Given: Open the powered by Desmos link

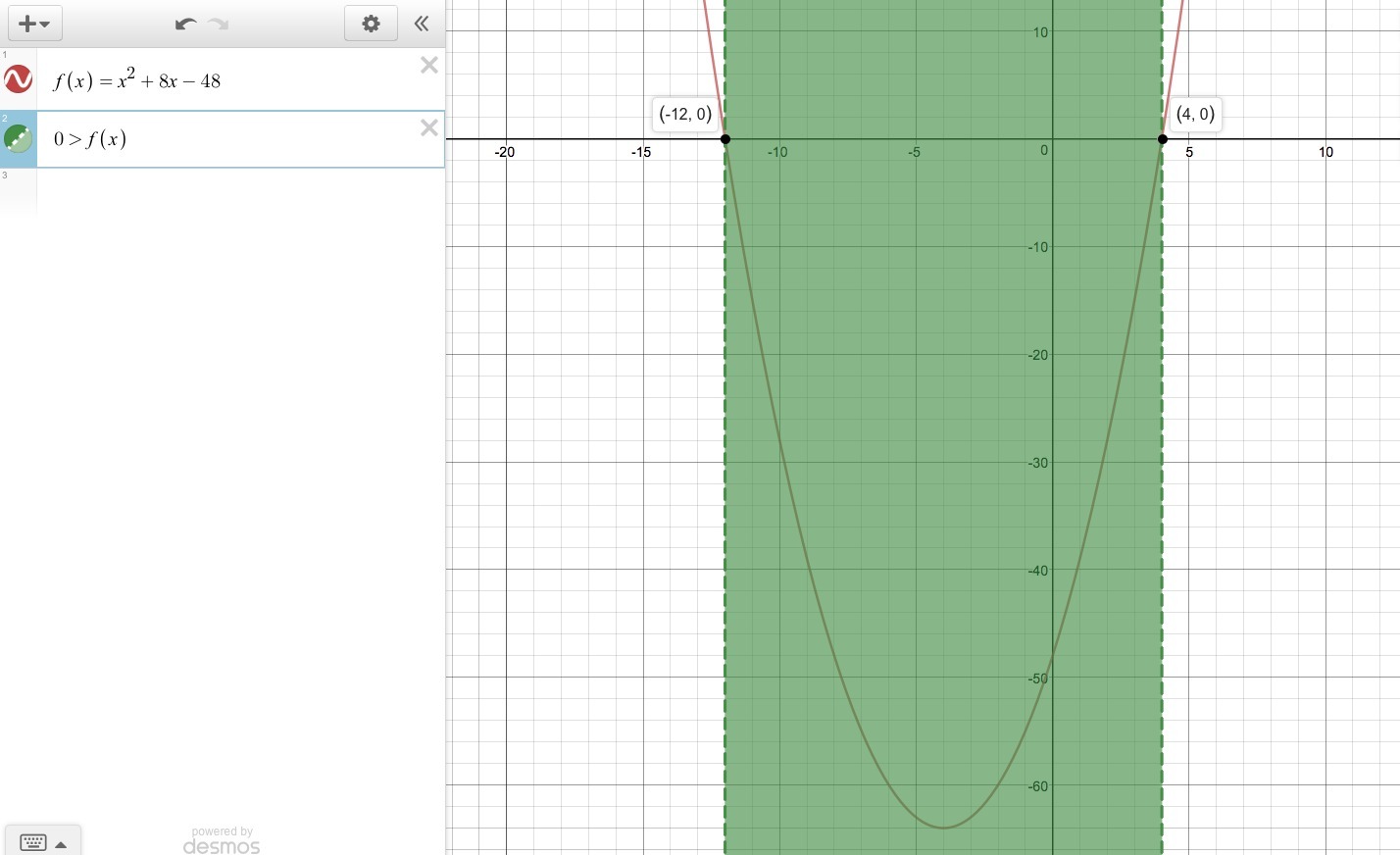Looking at the screenshot, I should click(x=222, y=841).
